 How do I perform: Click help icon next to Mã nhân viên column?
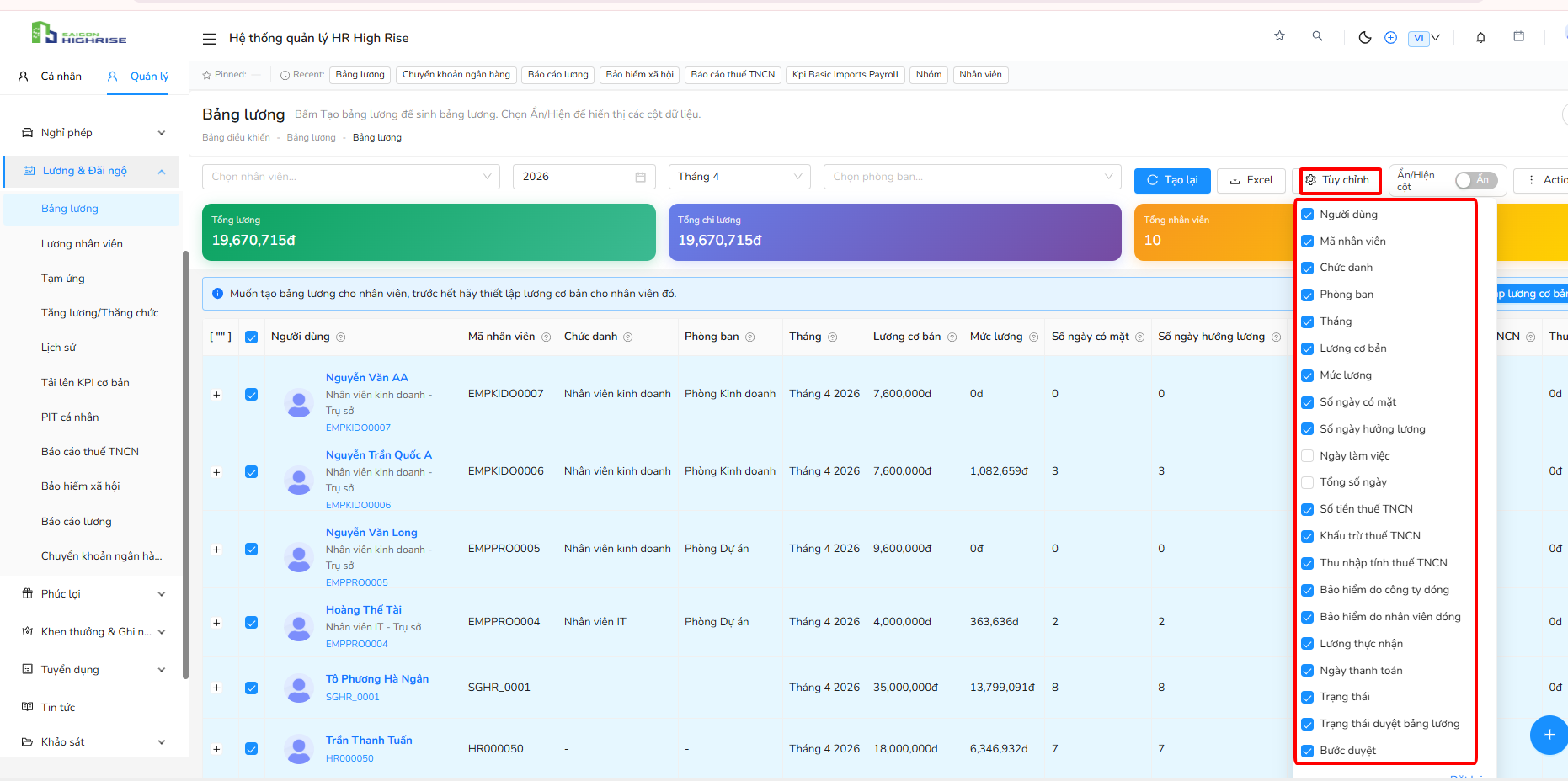(546, 337)
